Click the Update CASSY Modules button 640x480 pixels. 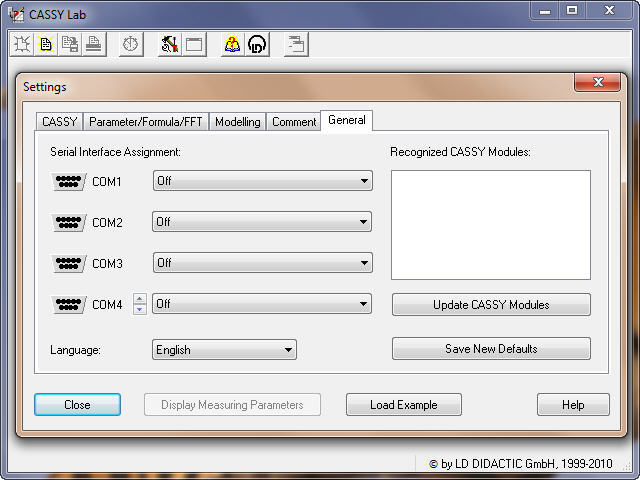[491, 304]
